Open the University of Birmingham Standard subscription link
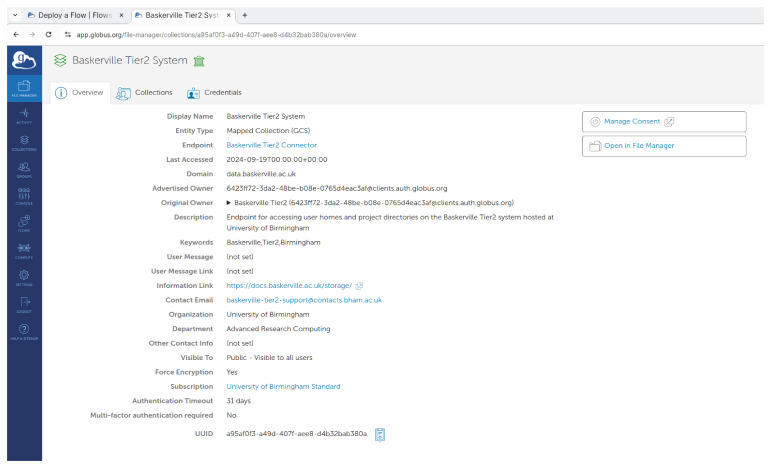 (283, 386)
